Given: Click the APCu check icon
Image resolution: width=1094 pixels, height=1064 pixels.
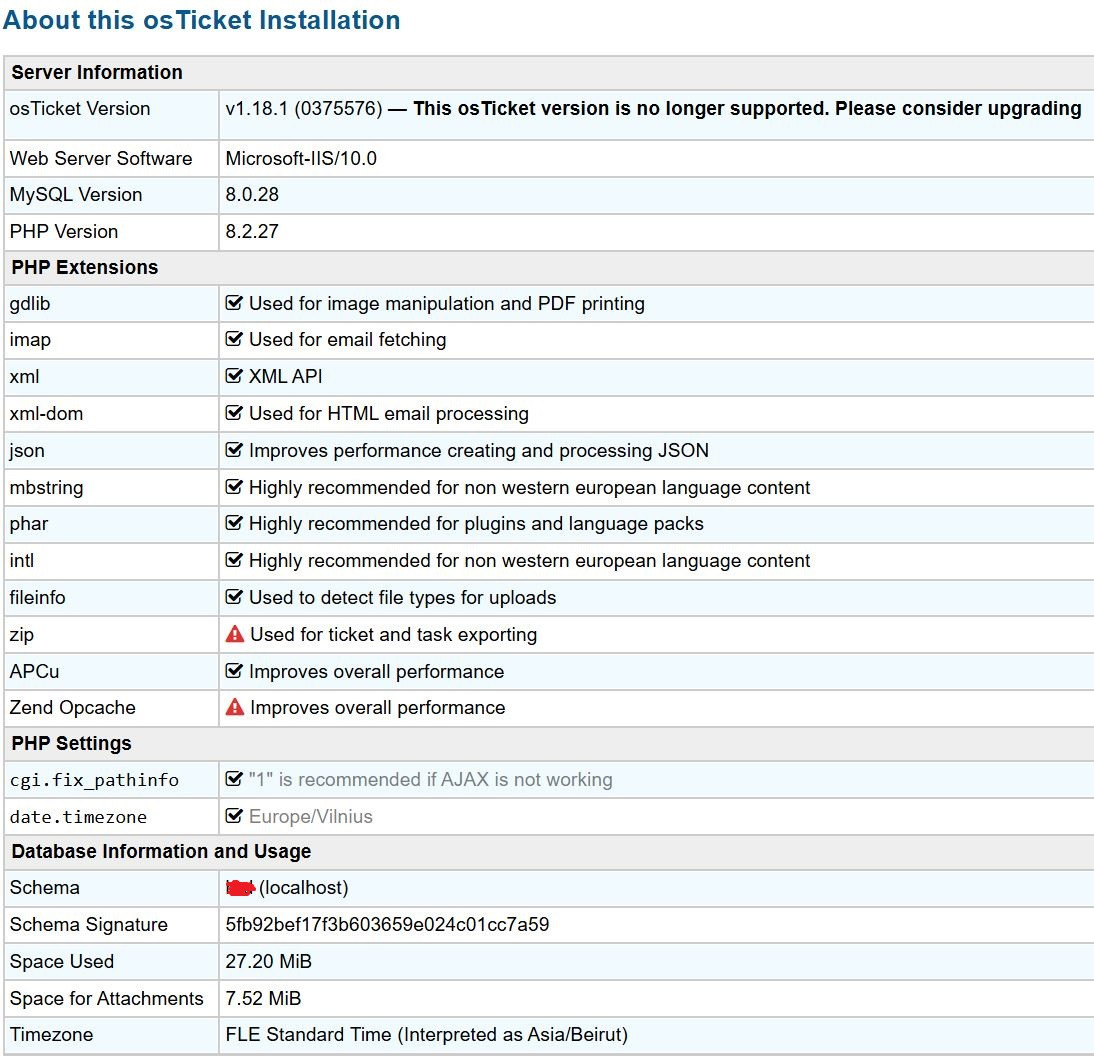Looking at the screenshot, I should click(x=234, y=671).
